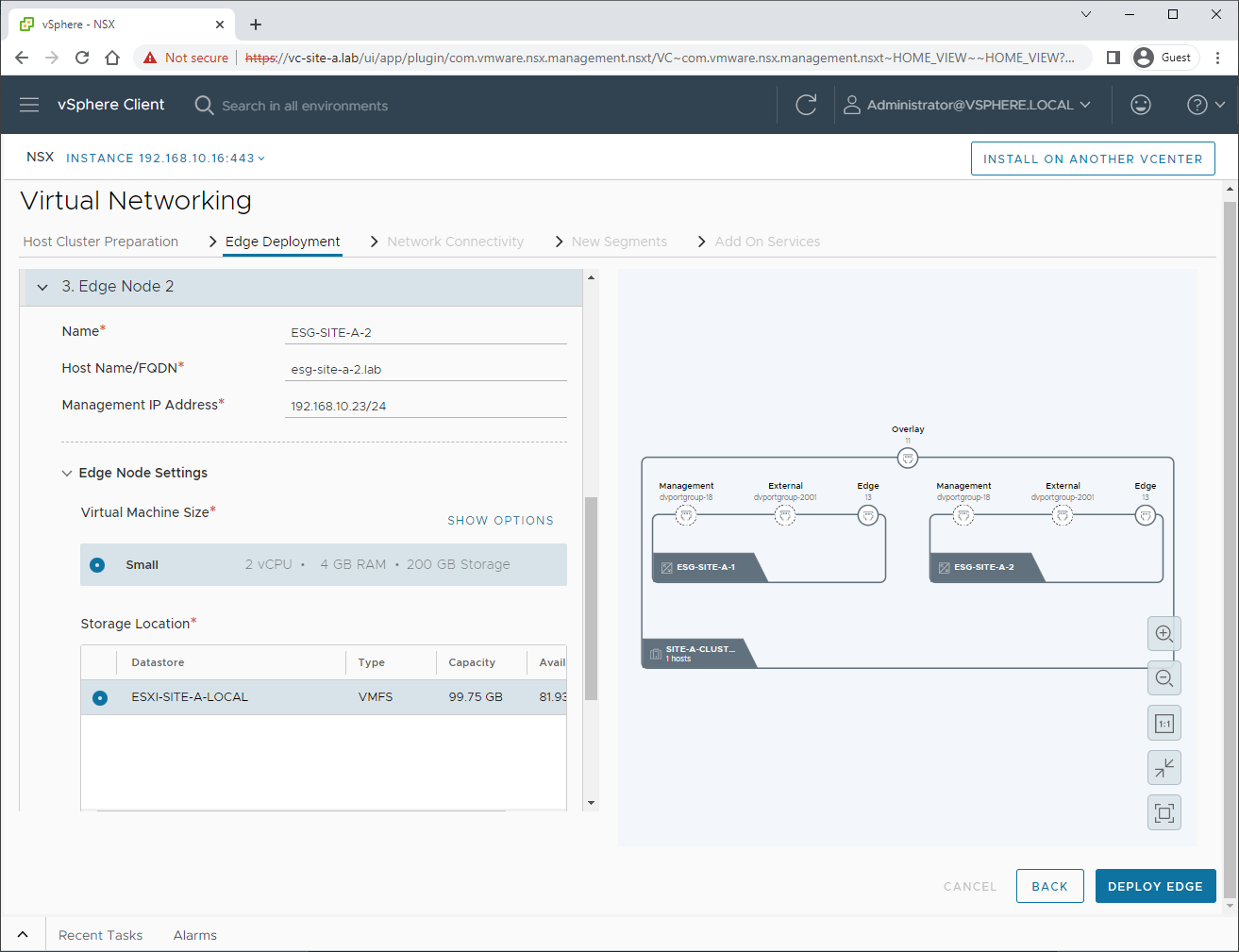Zoom in on the topology diagram
The image size is (1239, 952).
click(1164, 634)
